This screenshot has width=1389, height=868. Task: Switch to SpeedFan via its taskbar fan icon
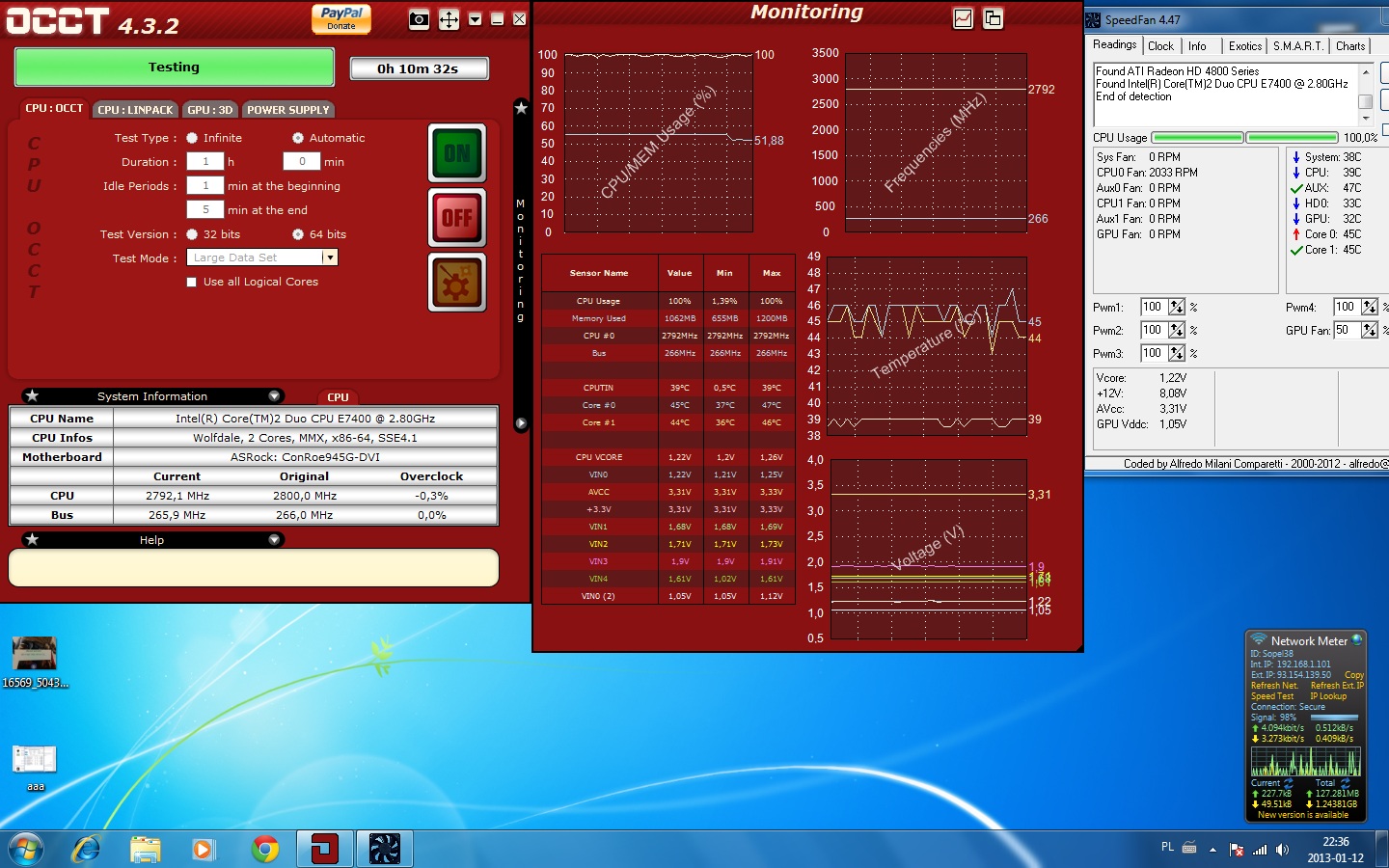click(385, 849)
